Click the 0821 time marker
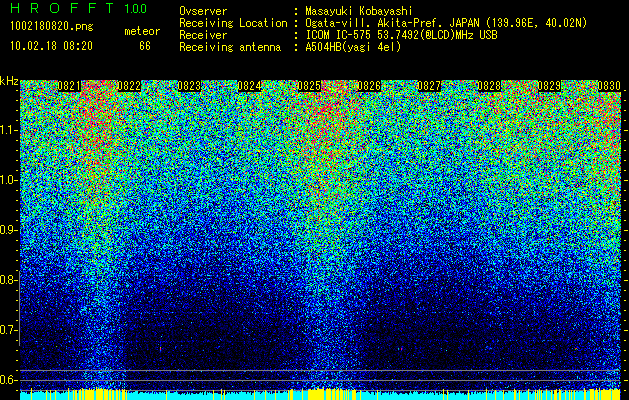Screen dimensions: 629x400 click(x=69, y=86)
